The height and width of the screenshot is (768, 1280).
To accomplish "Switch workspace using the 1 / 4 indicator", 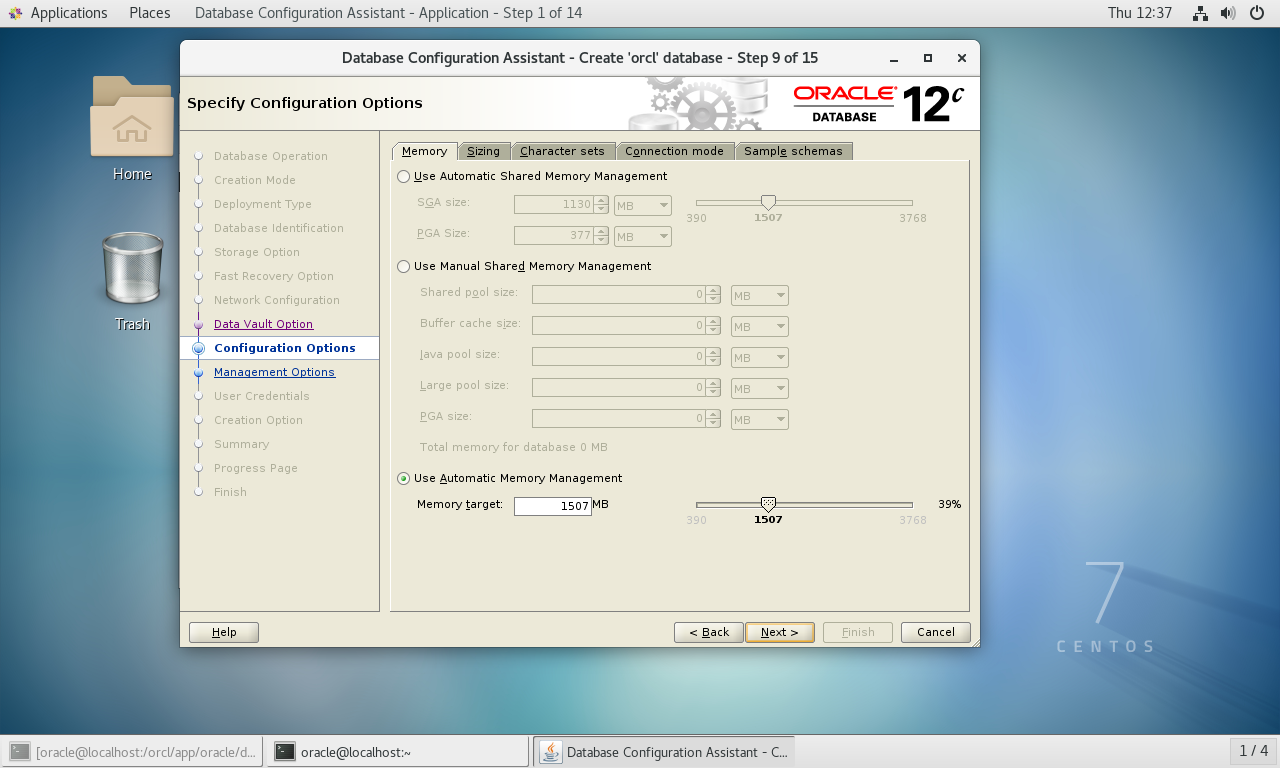I will (1253, 750).
